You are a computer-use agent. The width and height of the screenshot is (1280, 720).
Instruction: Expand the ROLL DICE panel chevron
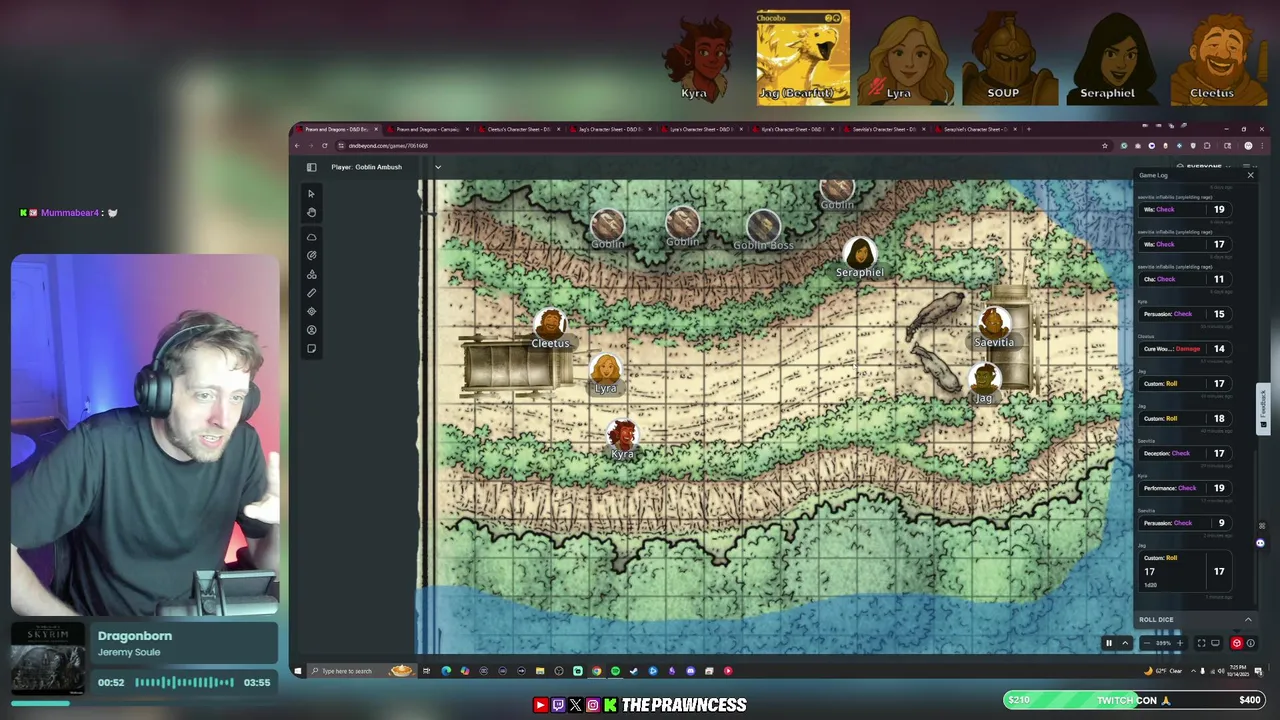[1248, 619]
